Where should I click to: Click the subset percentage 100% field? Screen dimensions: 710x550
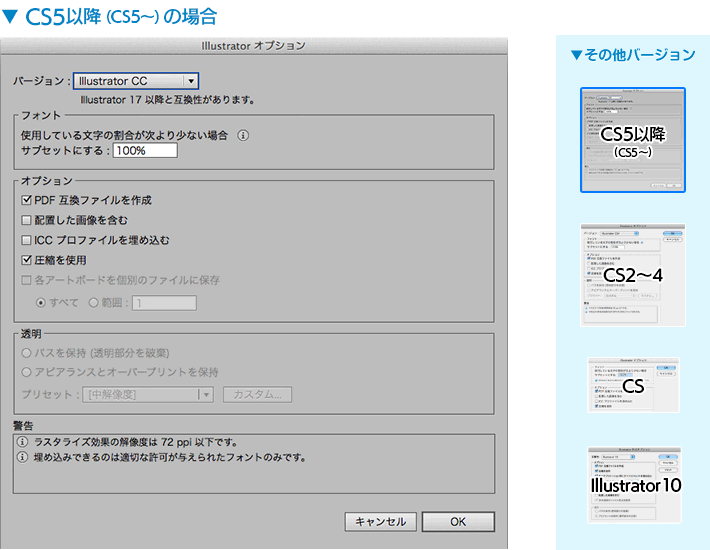click(145, 150)
